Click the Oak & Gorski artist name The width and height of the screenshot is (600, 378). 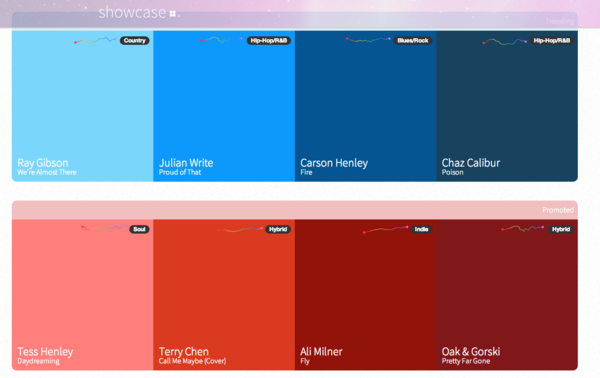[x=471, y=352]
